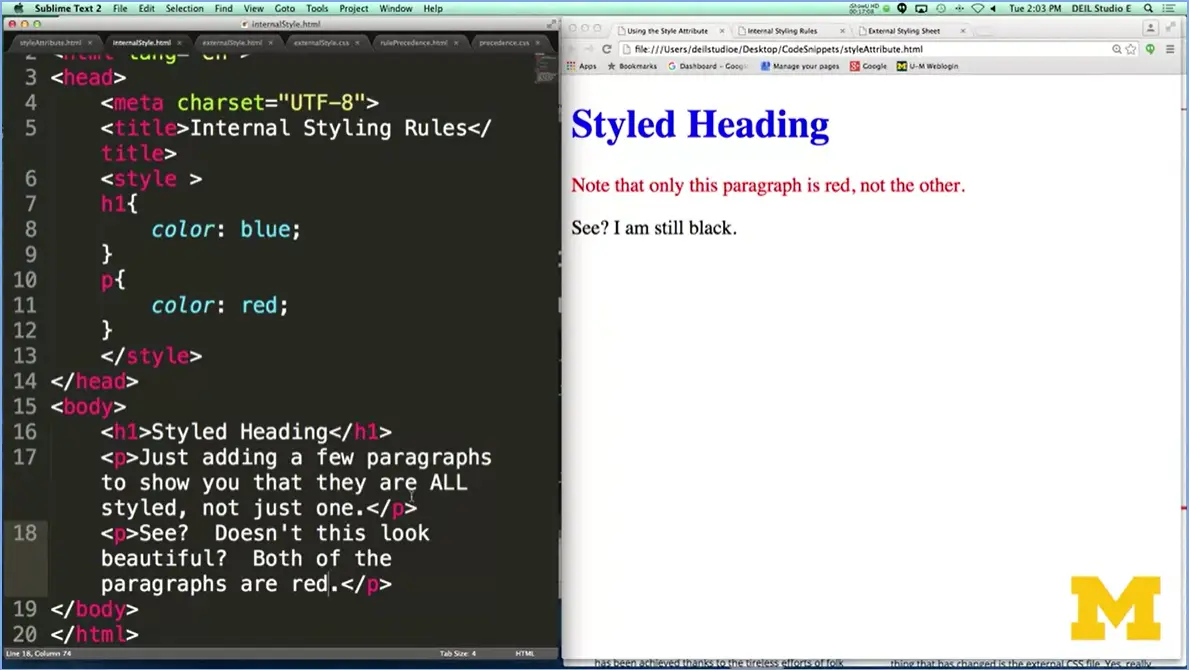Screen dimensions: 1189x670
Task: Click the browser reload button
Action: click(606, 49)
